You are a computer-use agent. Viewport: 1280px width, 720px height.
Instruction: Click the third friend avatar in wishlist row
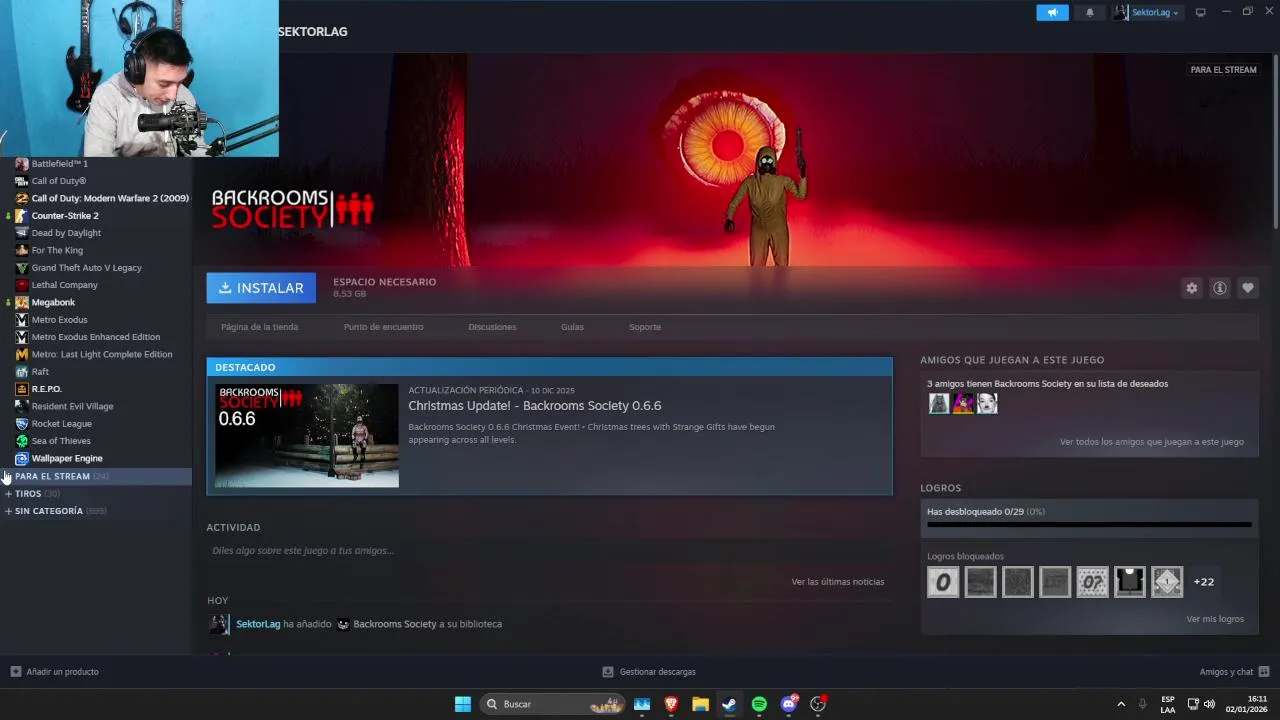tap(987, 404)
